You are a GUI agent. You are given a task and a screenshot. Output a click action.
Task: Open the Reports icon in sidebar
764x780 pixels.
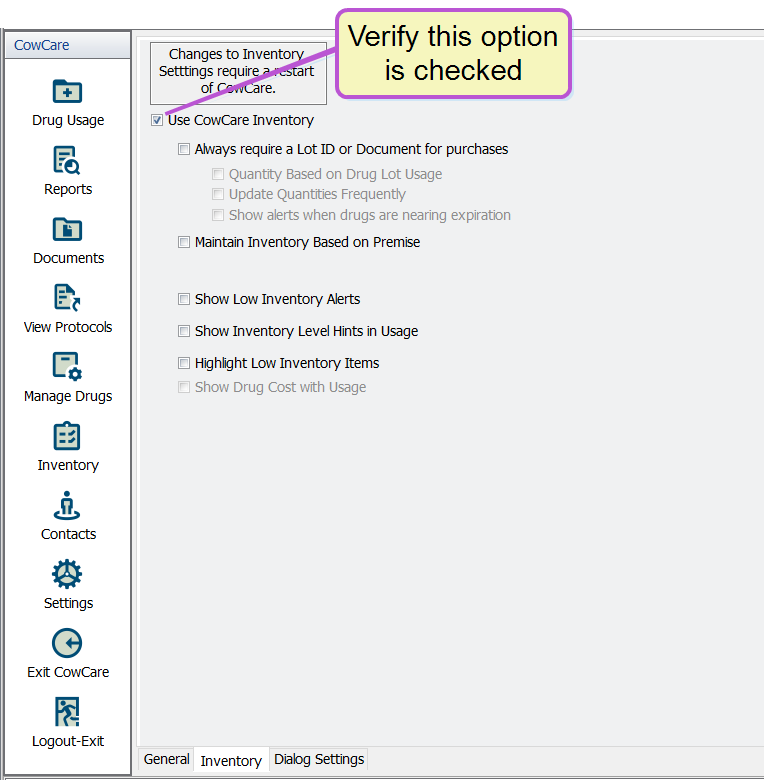[x=67, y=160]
